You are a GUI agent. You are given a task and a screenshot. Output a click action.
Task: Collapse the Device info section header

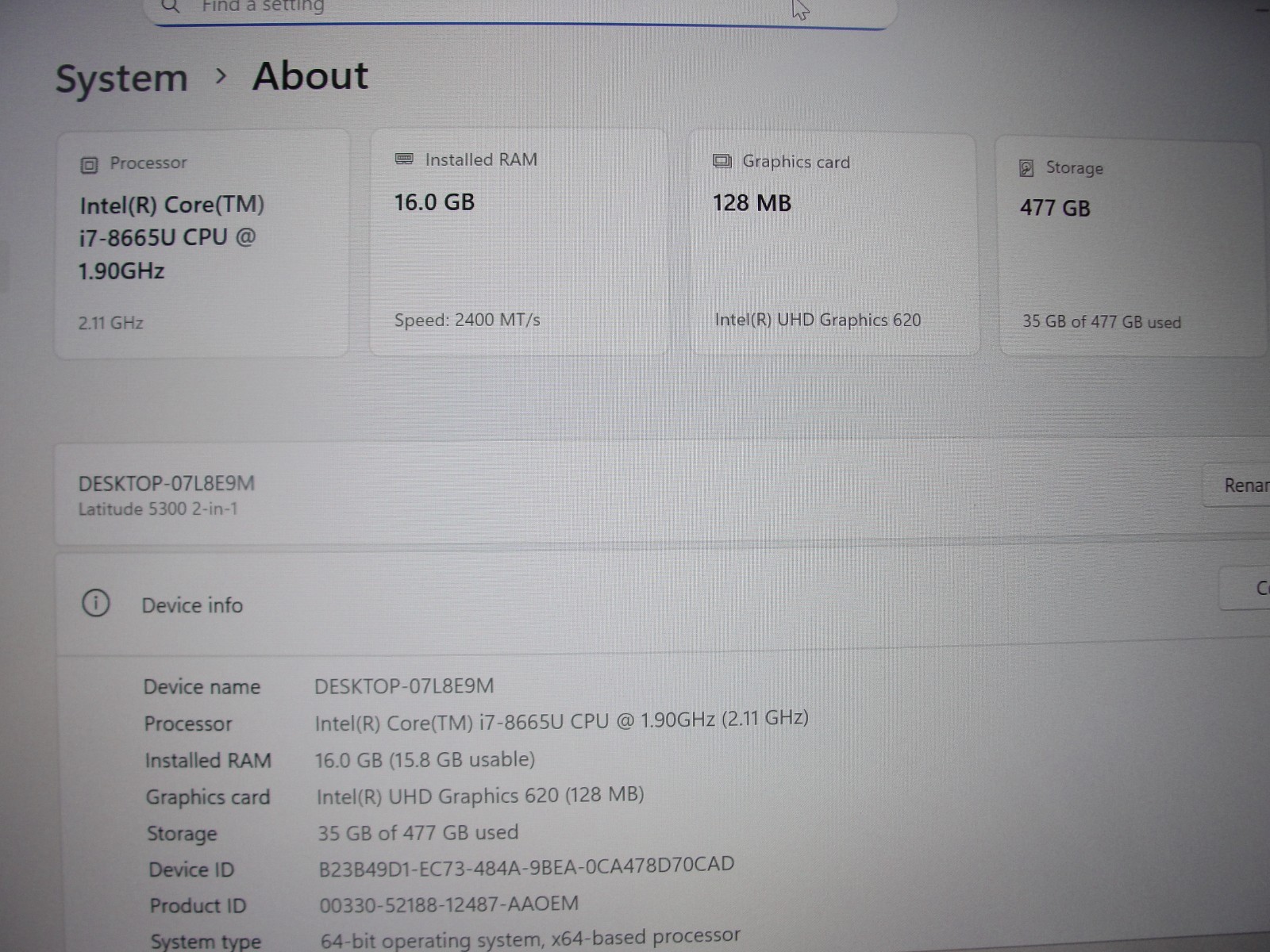tap(663, 605)
